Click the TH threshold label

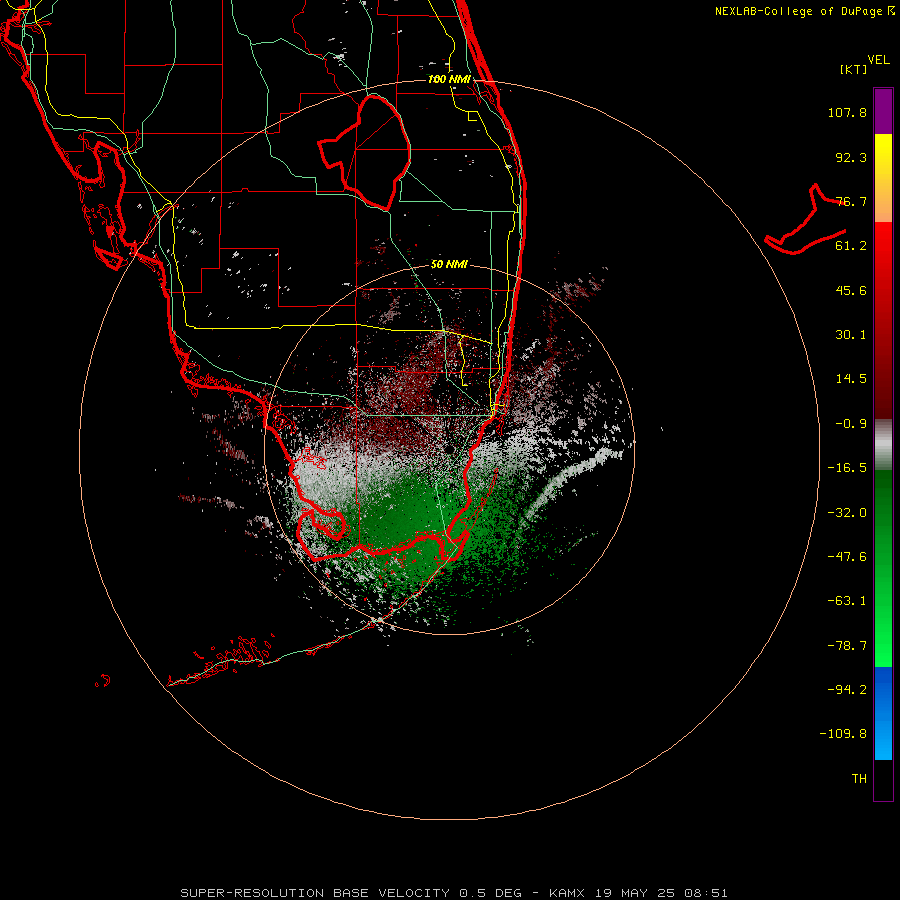(859, 779)
